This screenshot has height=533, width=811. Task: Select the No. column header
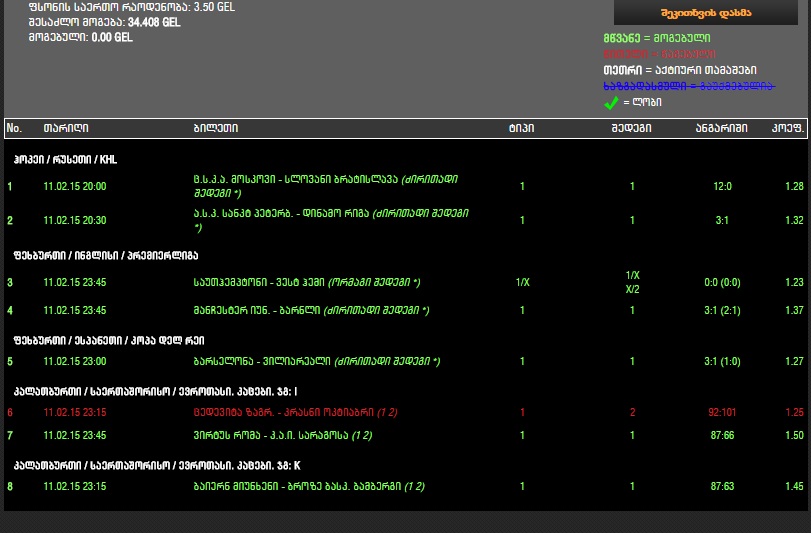14,129
